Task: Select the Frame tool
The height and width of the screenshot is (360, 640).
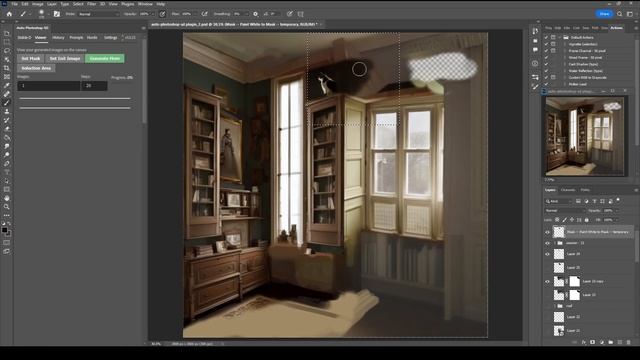Action: tap(7, 77)
